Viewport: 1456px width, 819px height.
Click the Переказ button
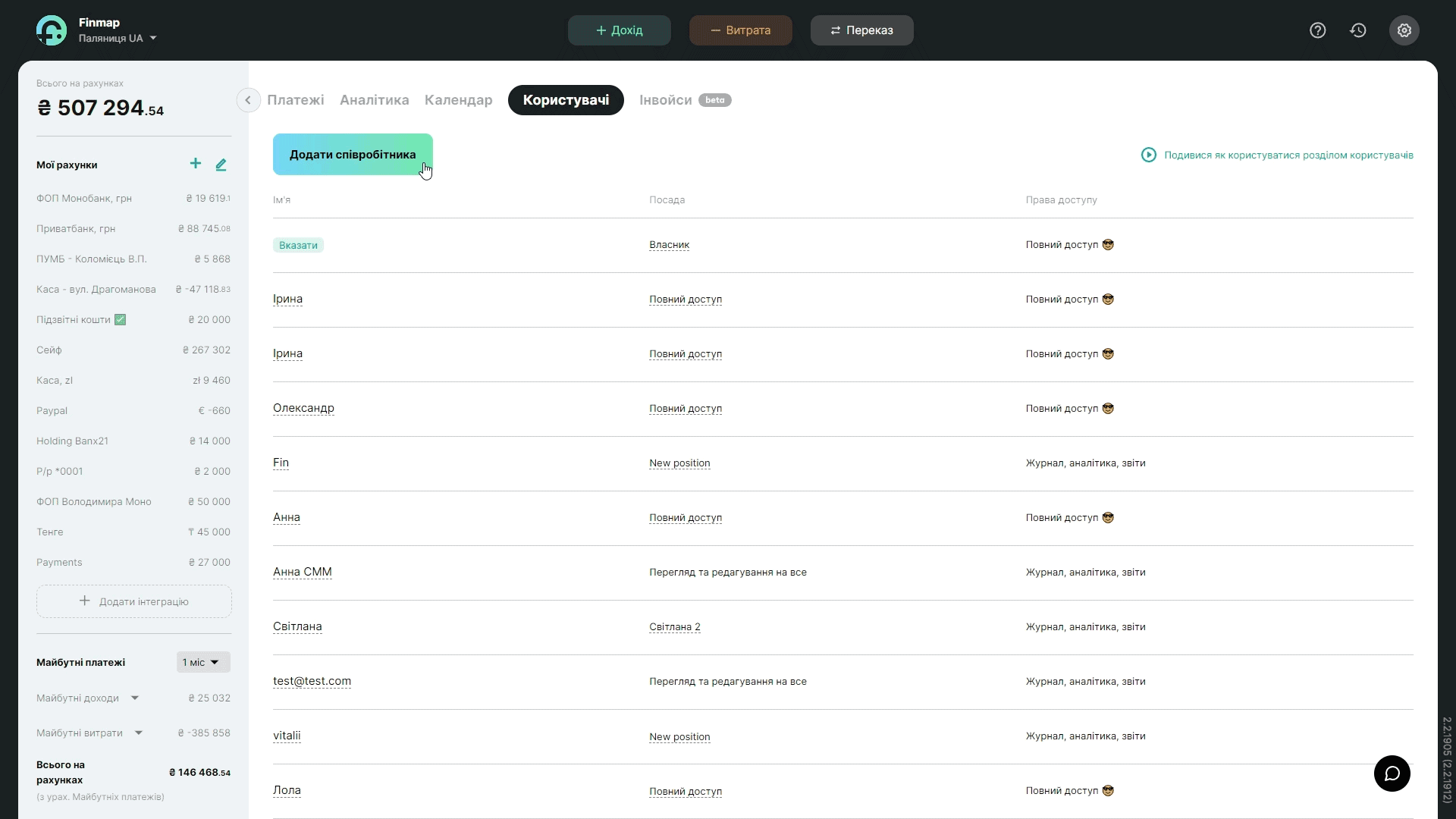[x=862, y=30]
